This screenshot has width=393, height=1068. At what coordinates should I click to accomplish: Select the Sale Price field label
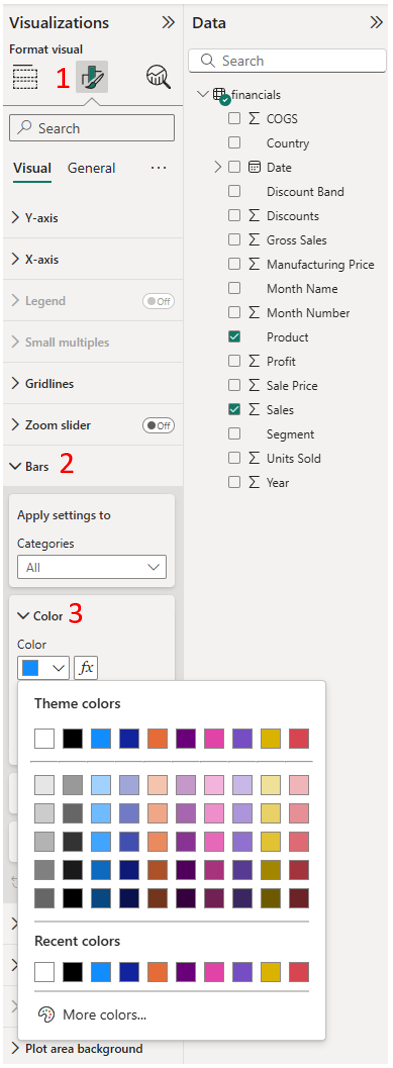(x=292, y=386)
